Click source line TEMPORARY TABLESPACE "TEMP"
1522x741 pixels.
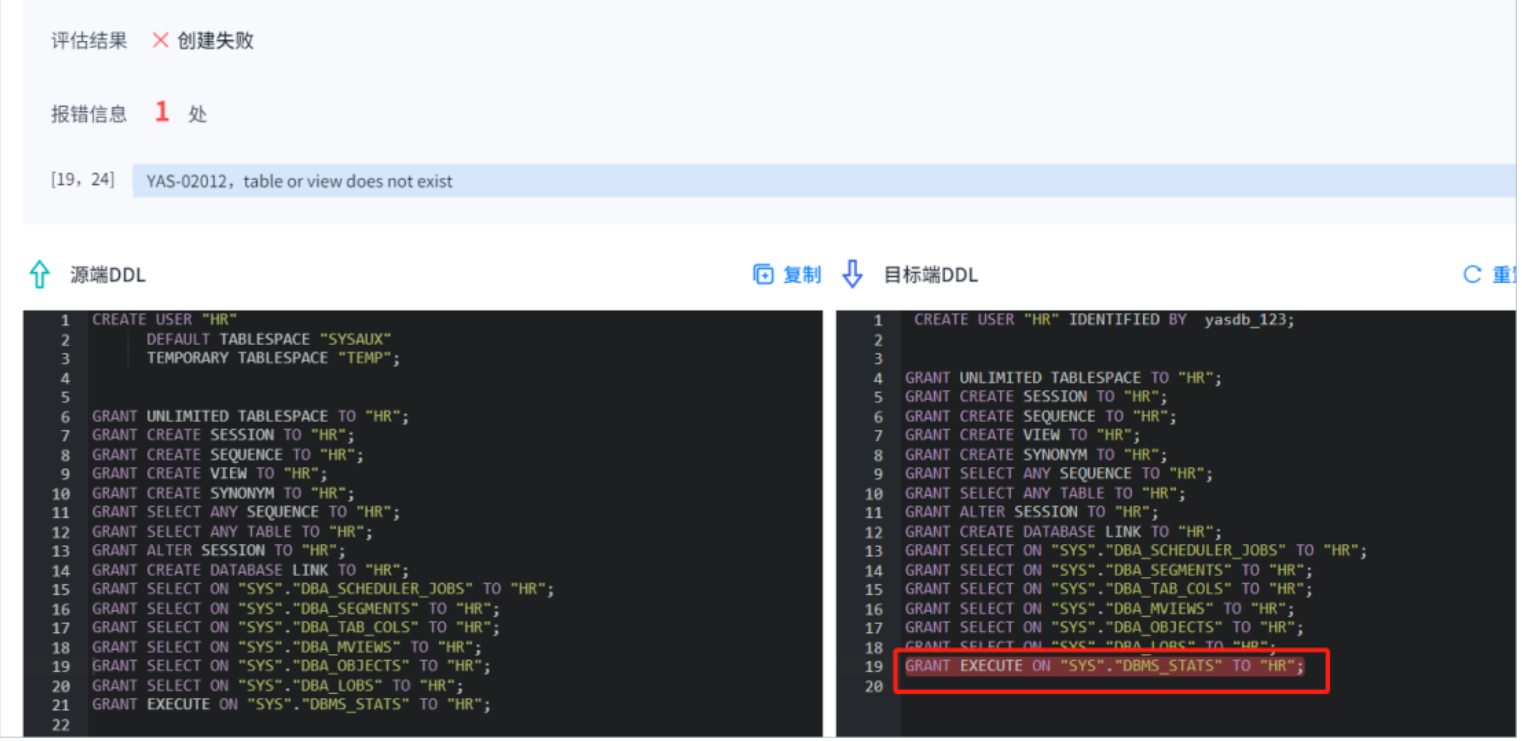click(273, 358)
